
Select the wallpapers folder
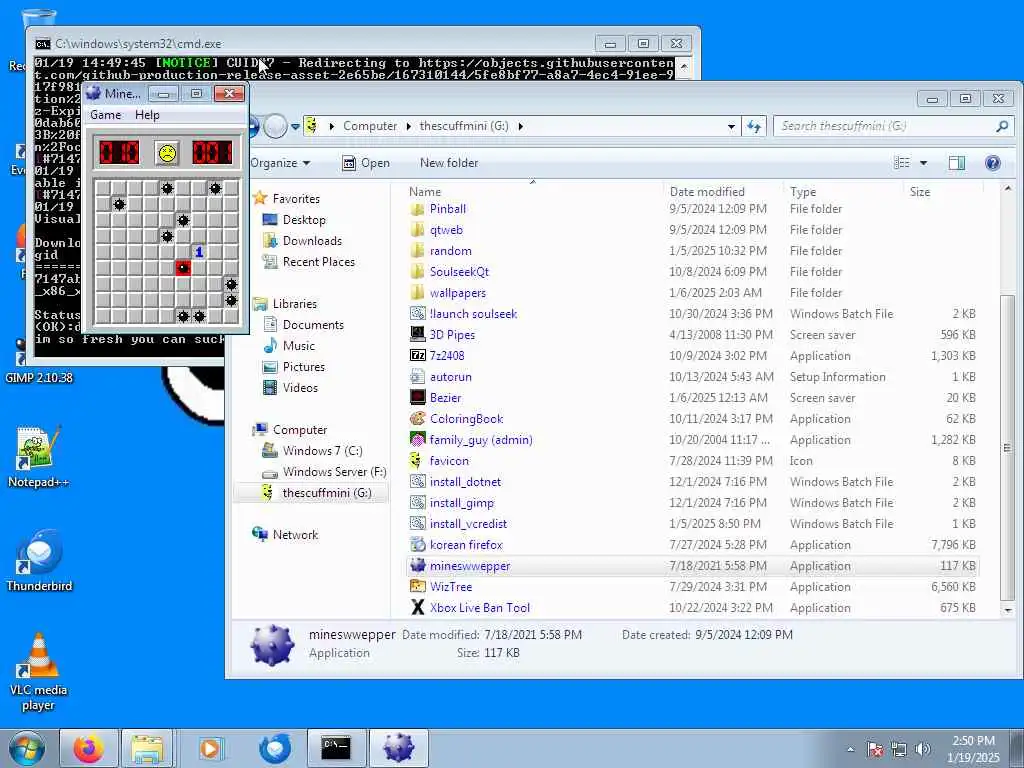(x=458, y=293)
